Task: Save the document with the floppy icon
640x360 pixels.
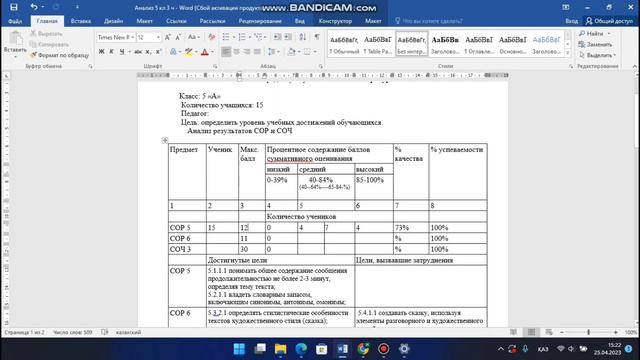Action: (14, 7)
